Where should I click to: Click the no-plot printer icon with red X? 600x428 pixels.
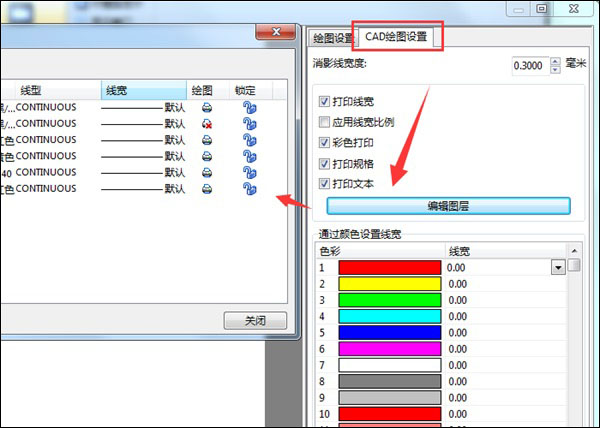pyautogui.click(x=207, y=124)
